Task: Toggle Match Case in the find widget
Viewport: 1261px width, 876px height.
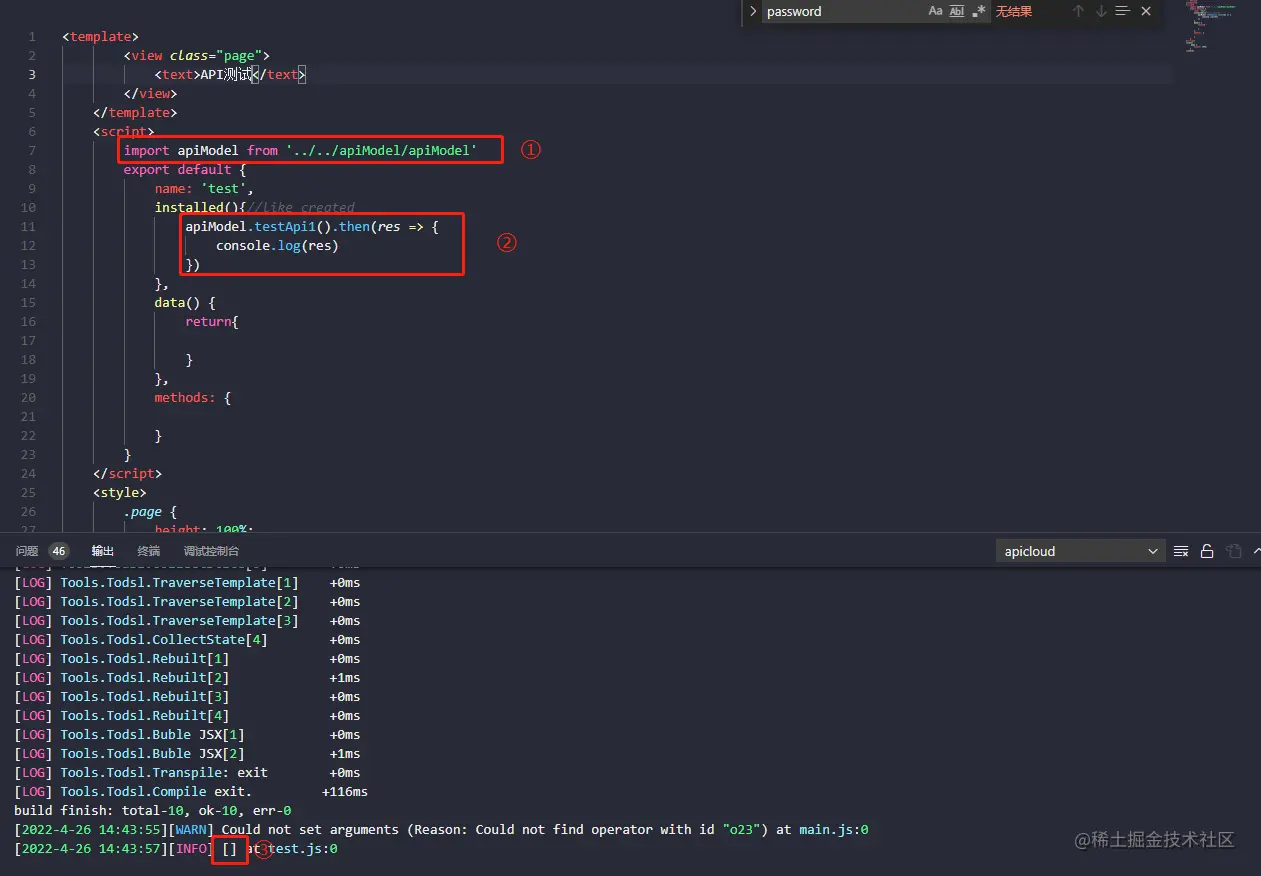Action: coord(935,11)
